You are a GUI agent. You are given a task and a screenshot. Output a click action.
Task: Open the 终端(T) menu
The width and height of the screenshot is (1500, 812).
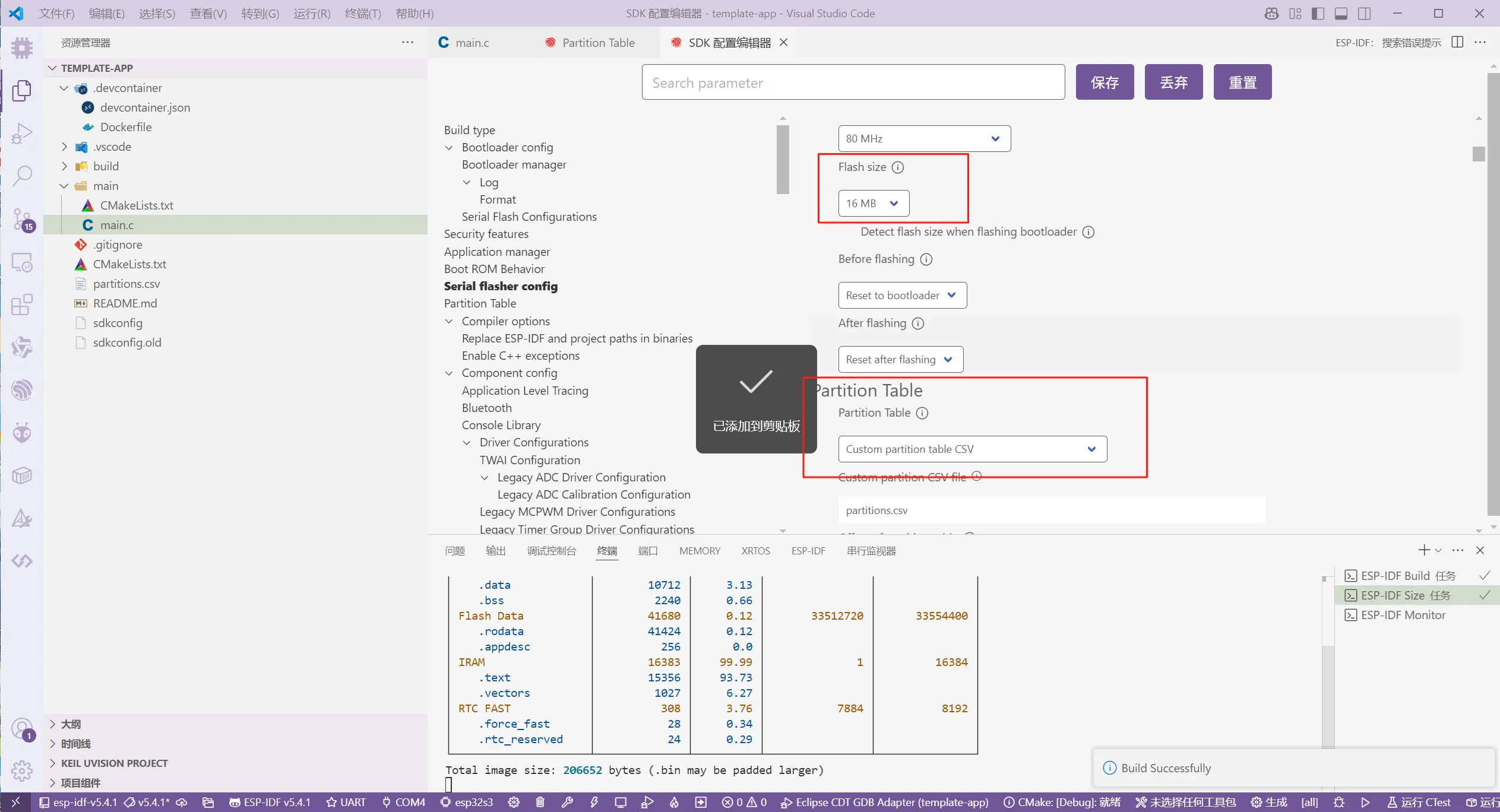click(x=362, y=14)
